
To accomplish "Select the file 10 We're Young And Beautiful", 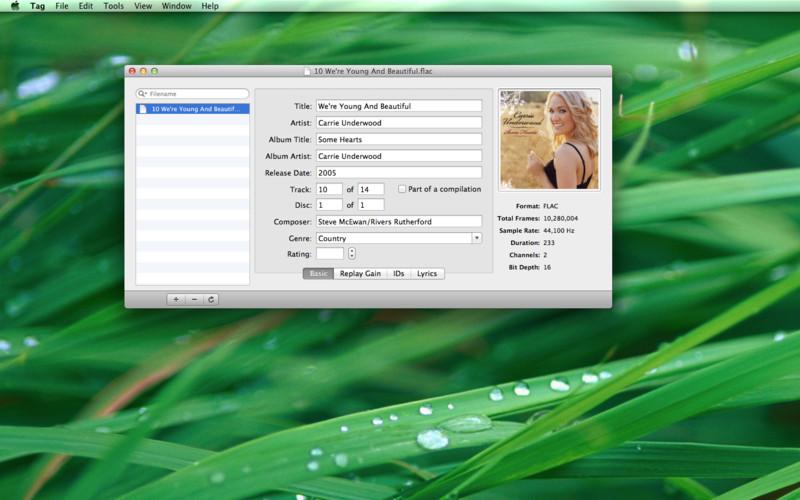I will (192, 109).
